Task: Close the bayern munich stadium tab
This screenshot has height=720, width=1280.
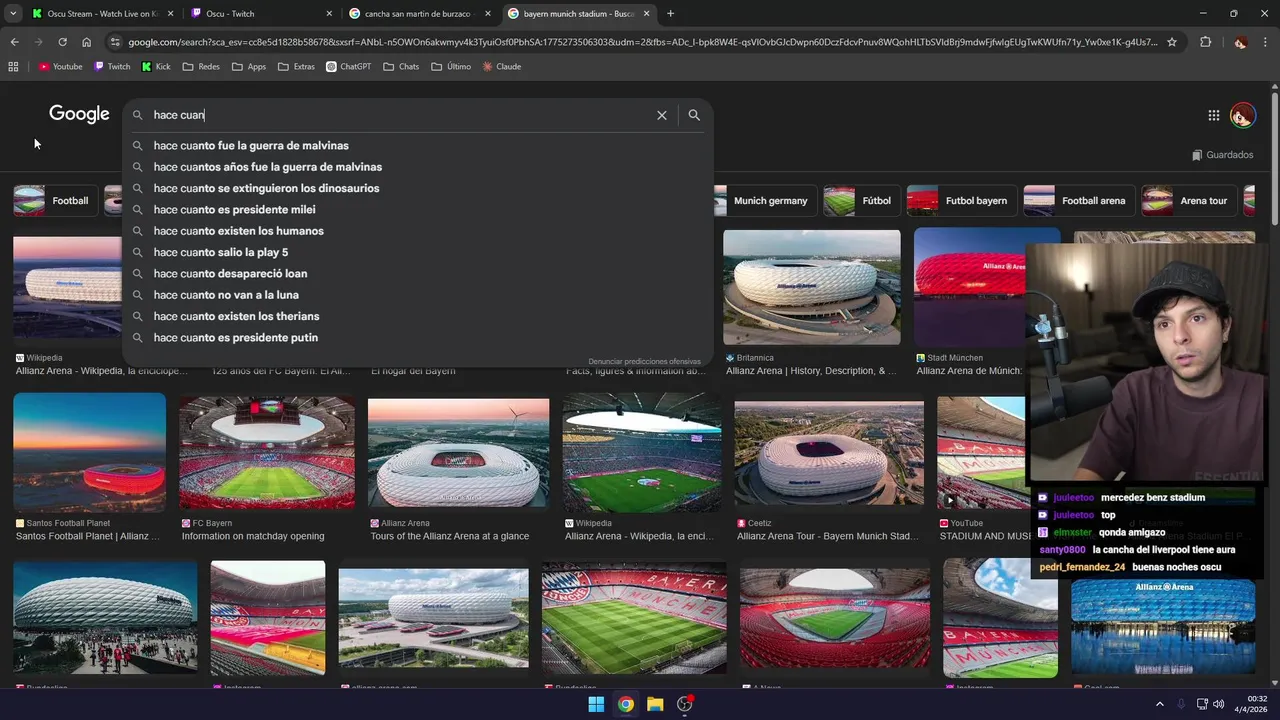Action: (x=646, y=13)
